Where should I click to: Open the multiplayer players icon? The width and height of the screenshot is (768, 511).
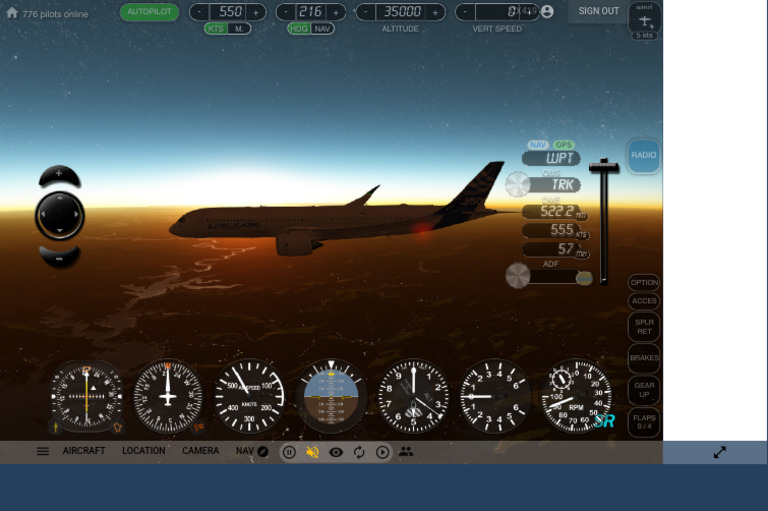coord(406,451)
